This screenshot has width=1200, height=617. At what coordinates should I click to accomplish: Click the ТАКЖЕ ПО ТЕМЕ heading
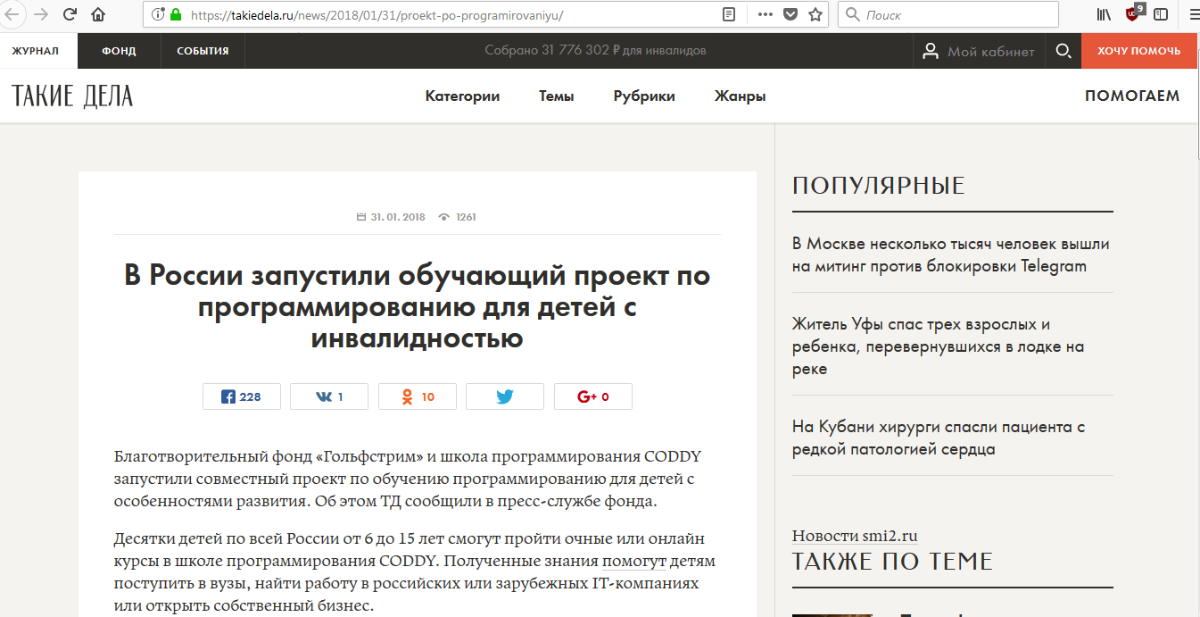[892, 562]
